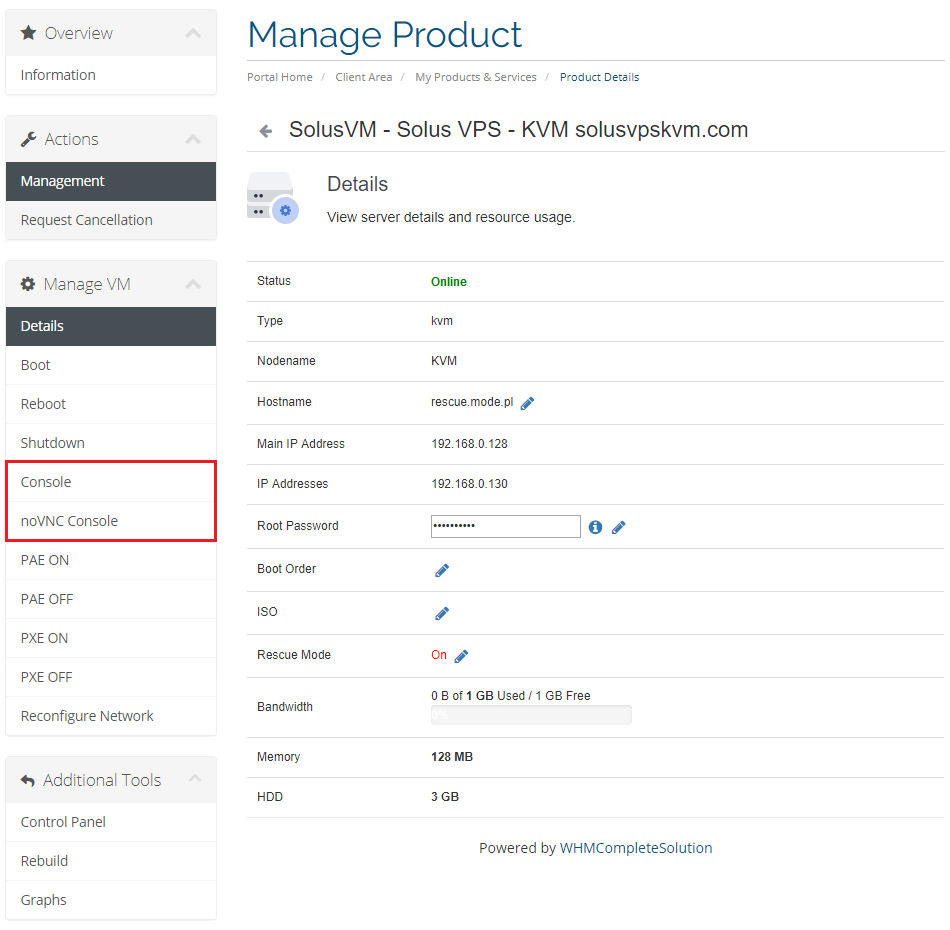Edit ISO with pencil icon
This screenshot has height=930, width=950.
point(442,614)
